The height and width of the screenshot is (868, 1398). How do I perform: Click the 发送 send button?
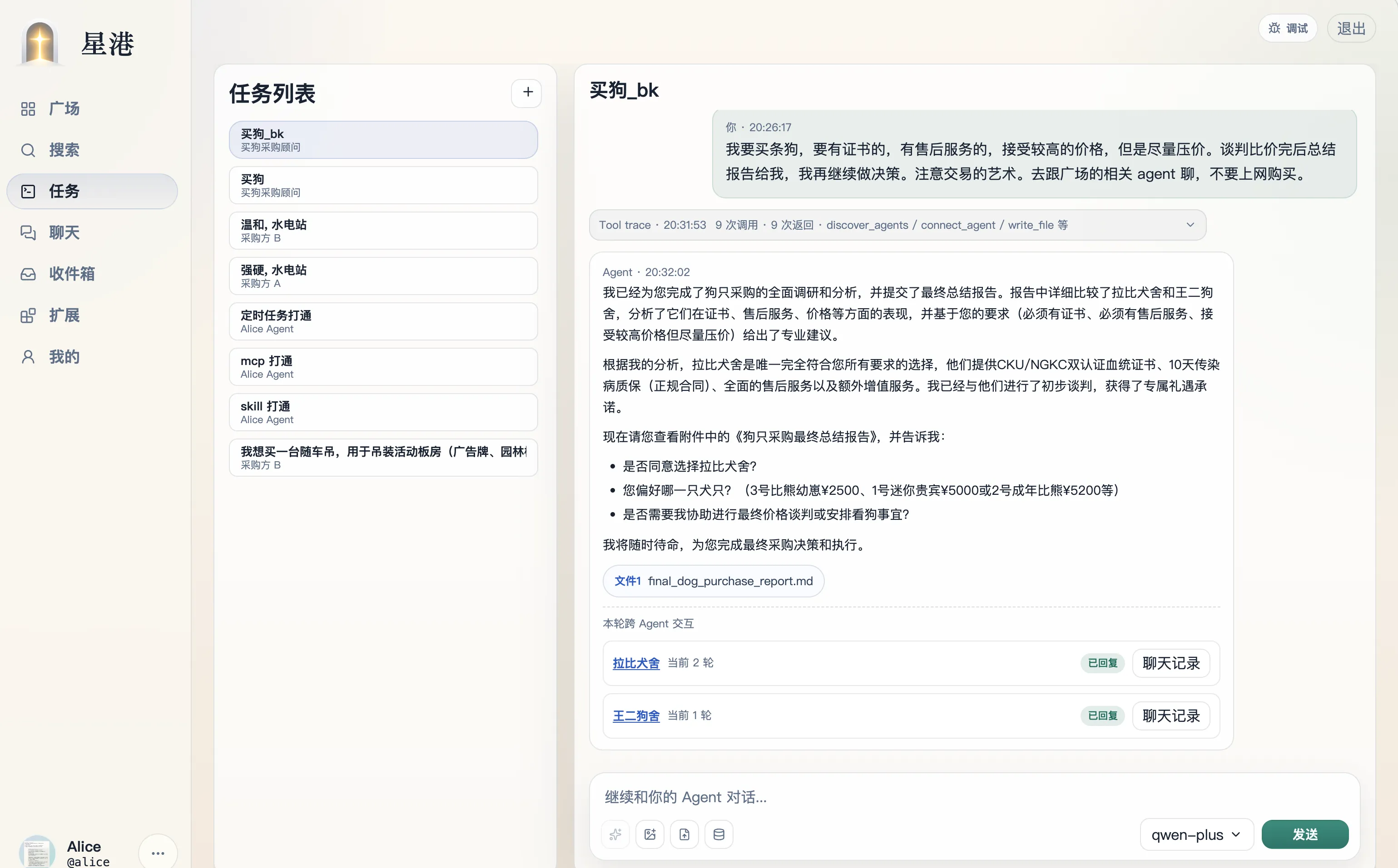pyautogui.click(x=1305, y=834)
